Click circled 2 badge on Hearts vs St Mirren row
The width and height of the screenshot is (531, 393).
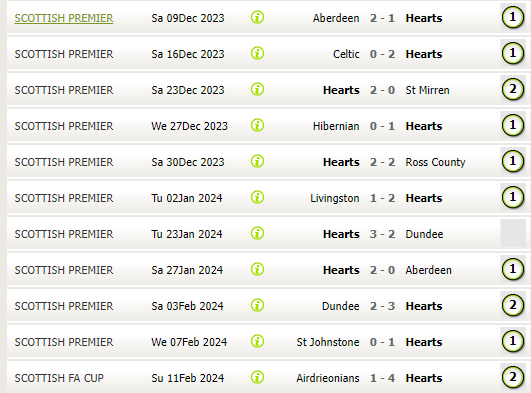(x=513, y=89)
